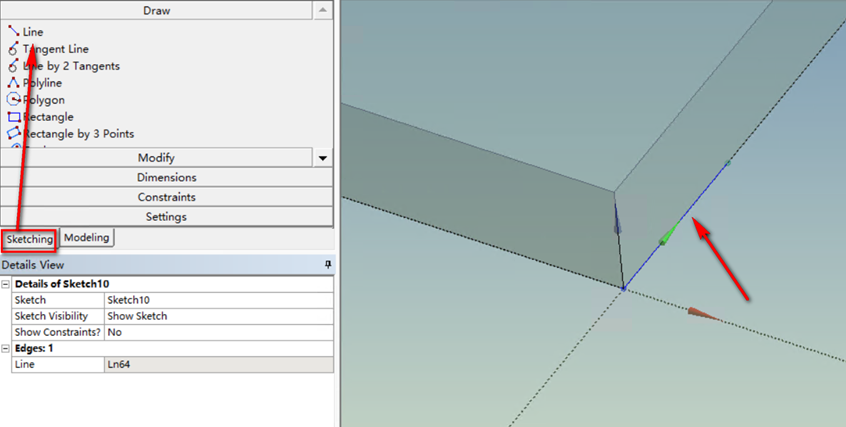Open the Dimensions toolbox
The image size is (846, 427).
tap(166, 177)
